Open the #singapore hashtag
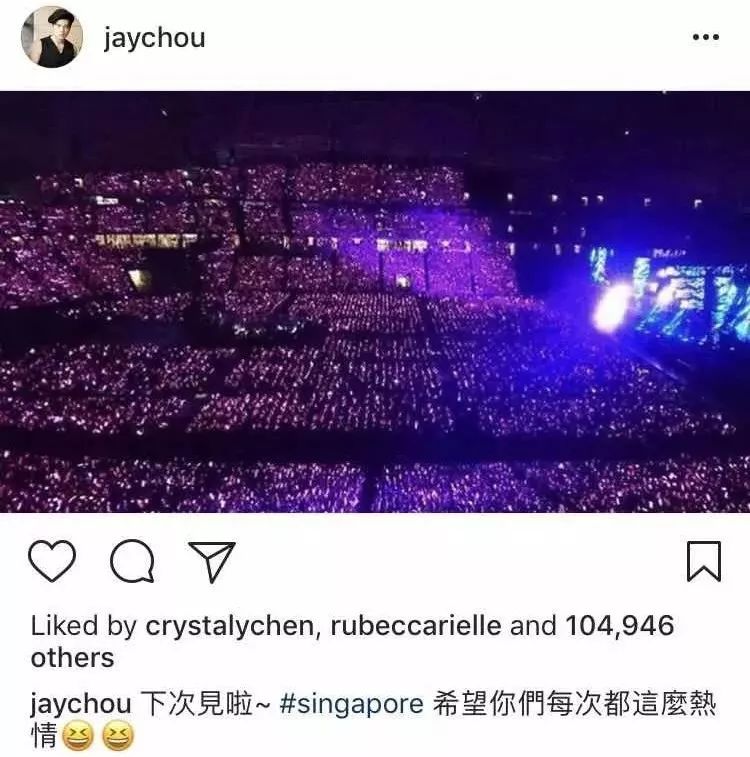The image size is (750, 757). (x=351, y=704)
